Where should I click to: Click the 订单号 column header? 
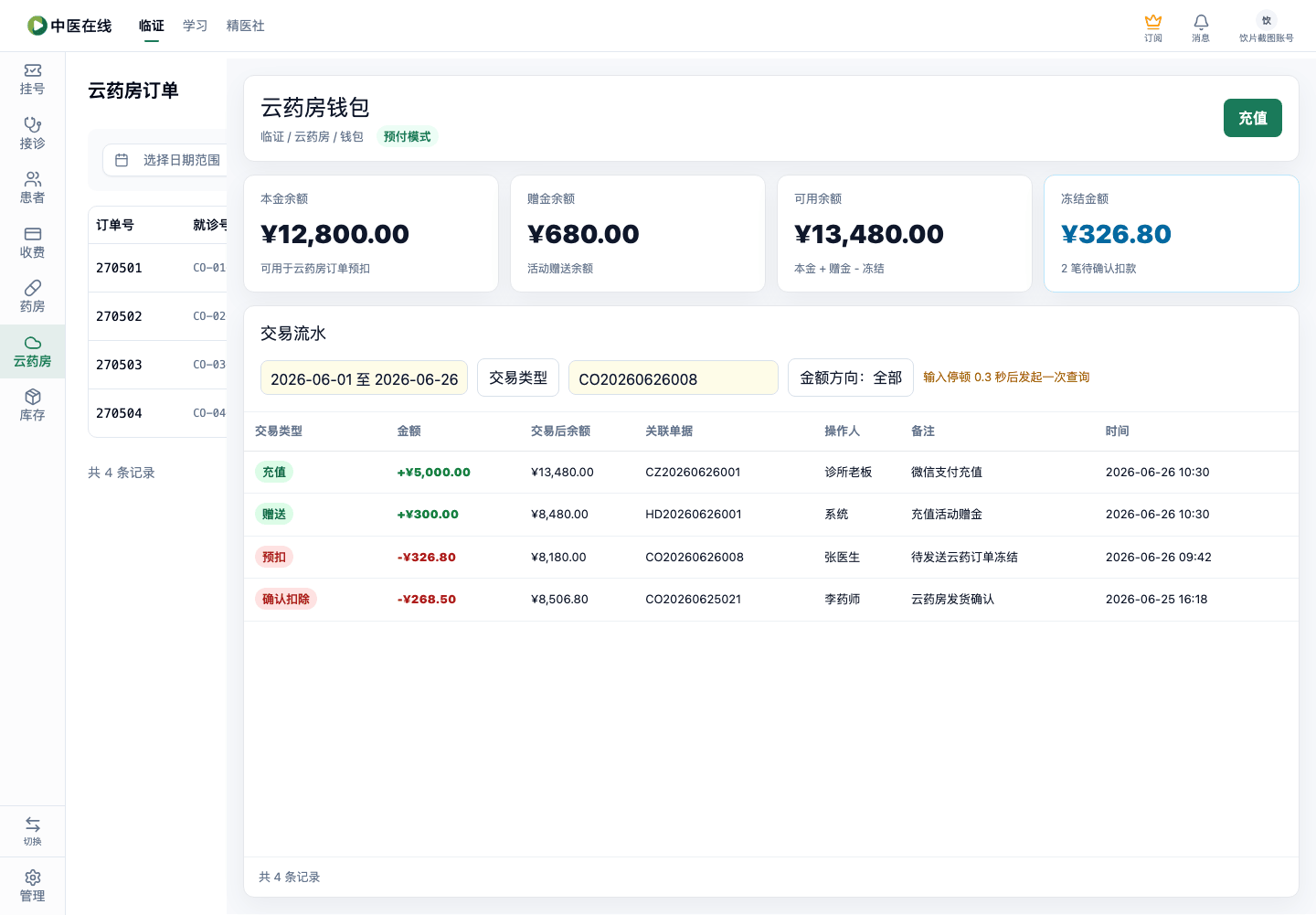pos(115,225)
